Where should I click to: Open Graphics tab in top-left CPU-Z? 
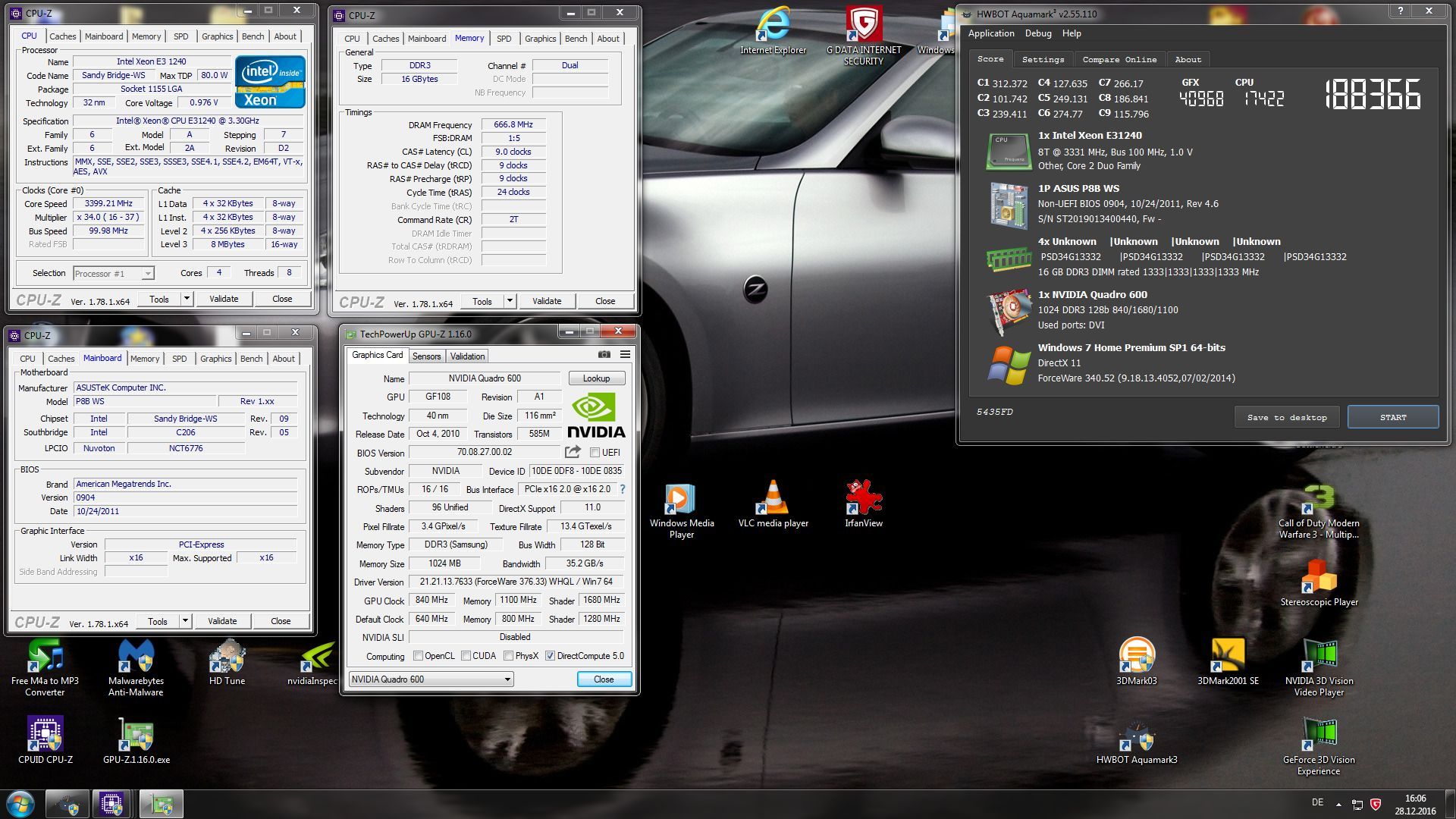[x=217, y=36]
